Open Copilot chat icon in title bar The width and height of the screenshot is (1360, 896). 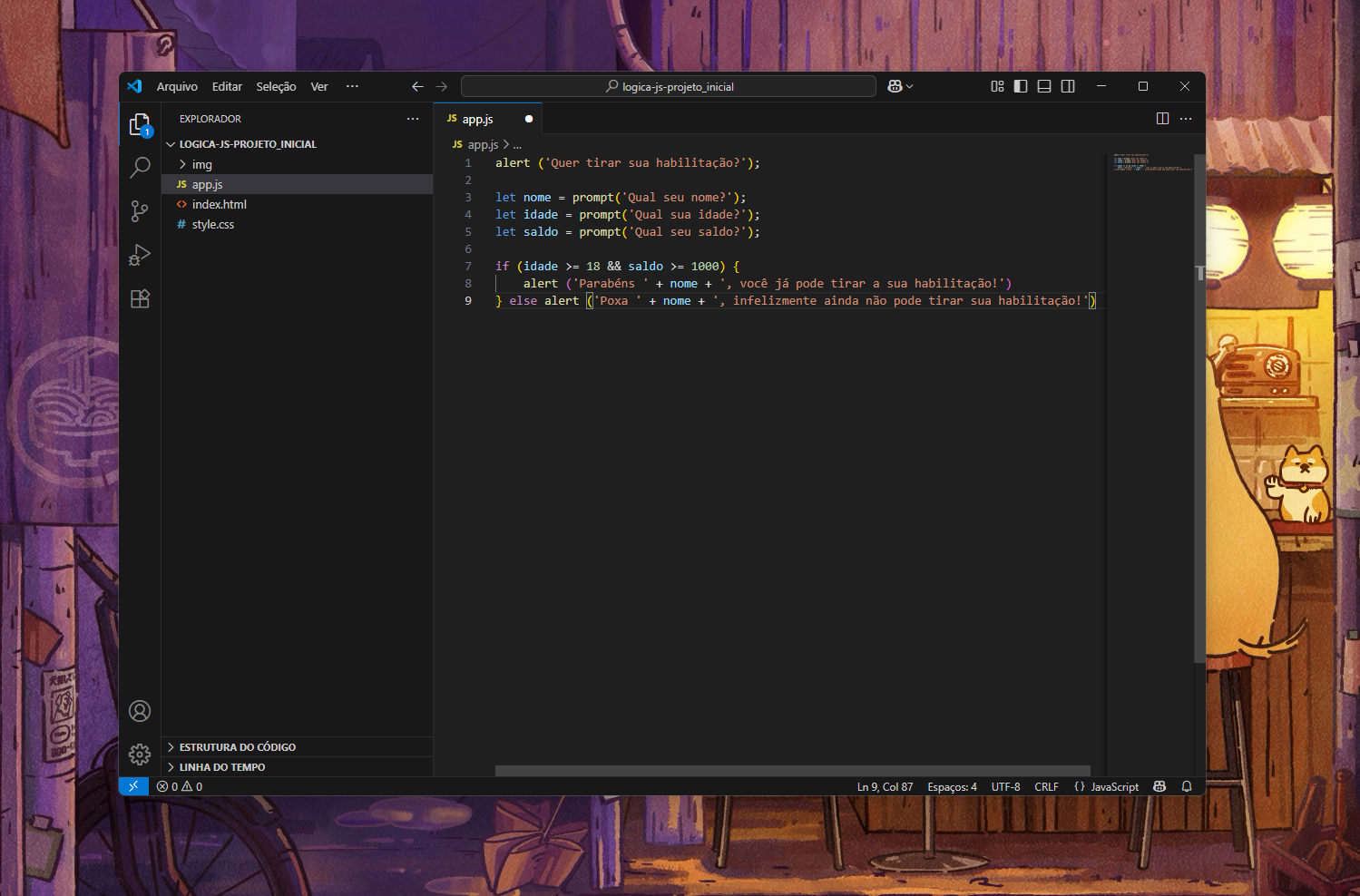click(x=895, y=86)
